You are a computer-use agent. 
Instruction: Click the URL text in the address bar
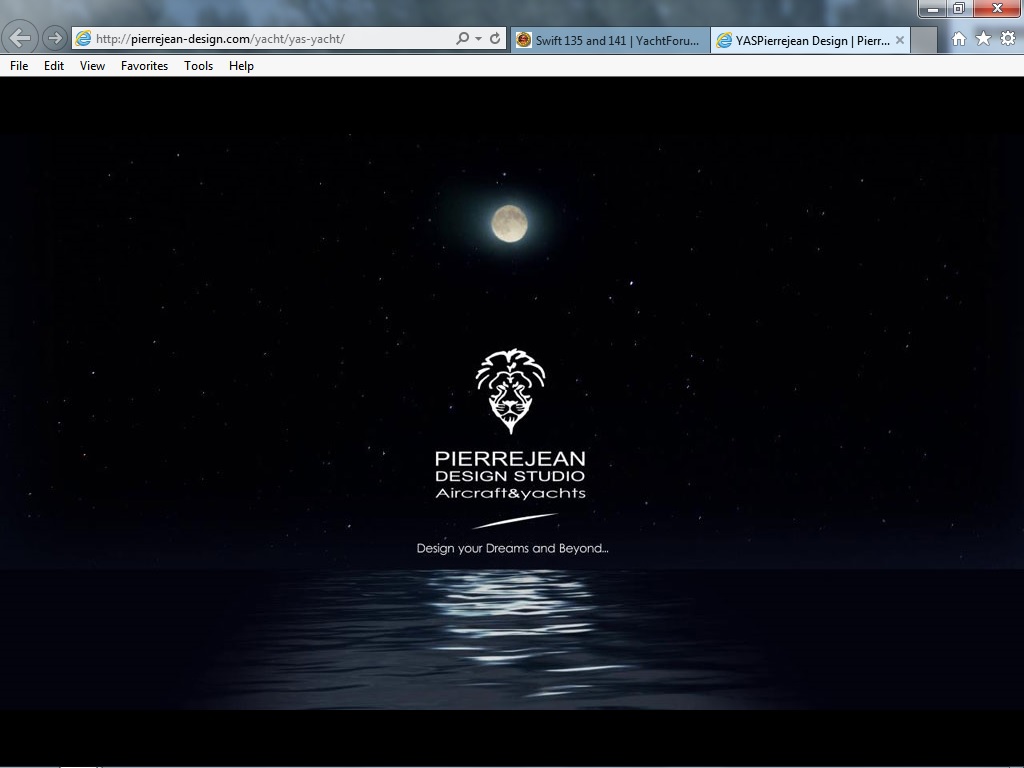(220, 39)
